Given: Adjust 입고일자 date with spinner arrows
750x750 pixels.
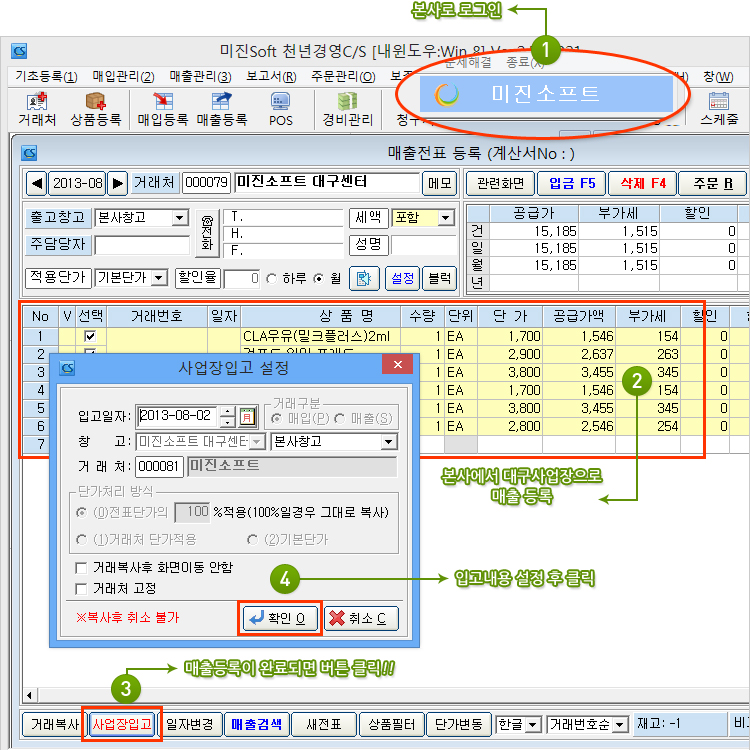Looking at the screenshot, I should click(228, 416).
